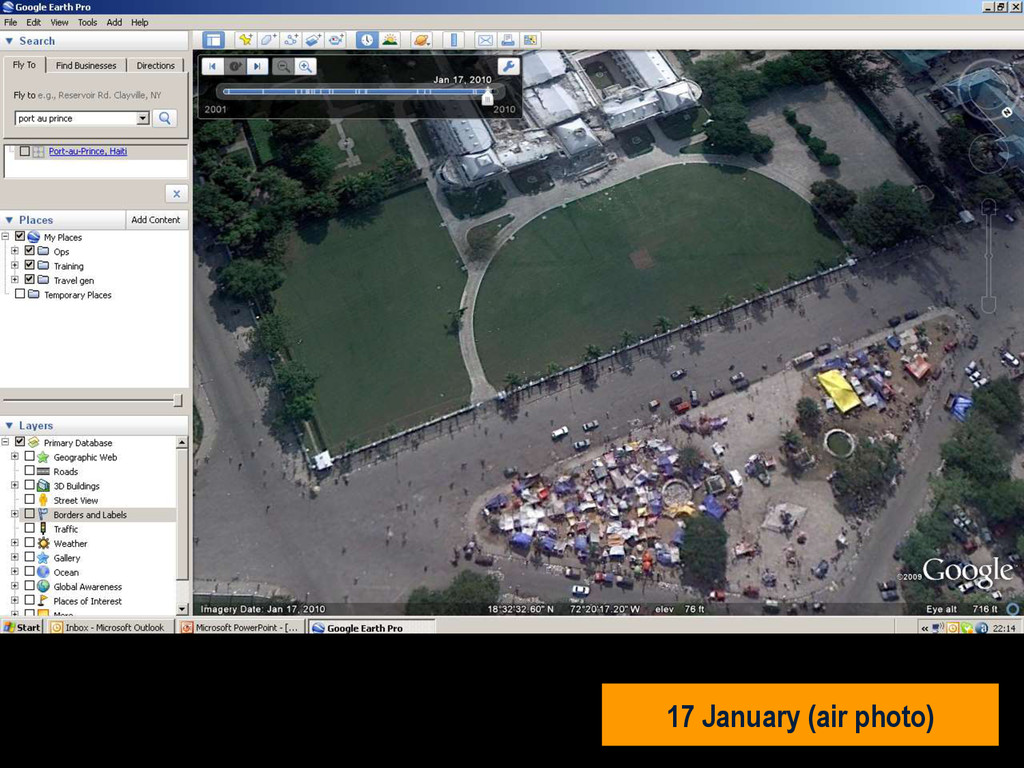Image resolution: width=1024 pixels, height=768 pixels.
Task: Show sunlight across the landscape icon
Action: coord(390,40)
